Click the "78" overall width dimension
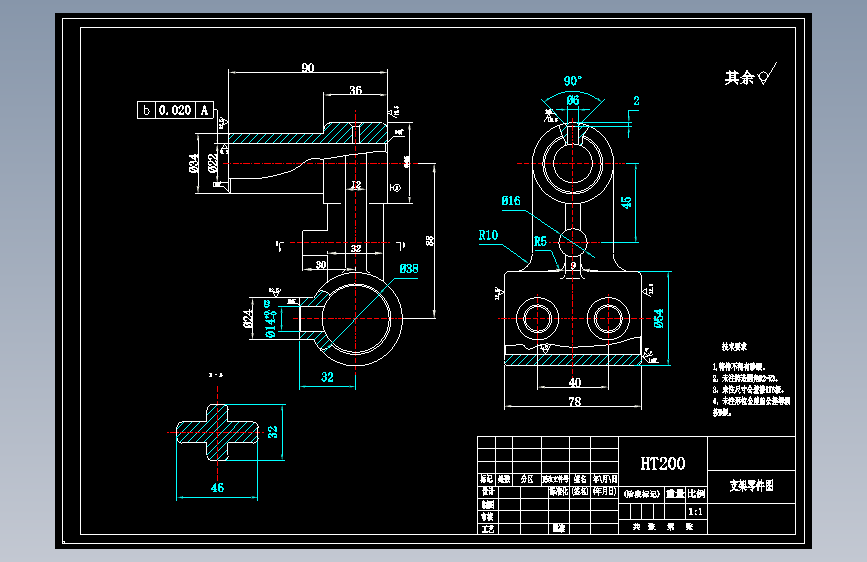The image size is (867, 562). pos(575,402)
